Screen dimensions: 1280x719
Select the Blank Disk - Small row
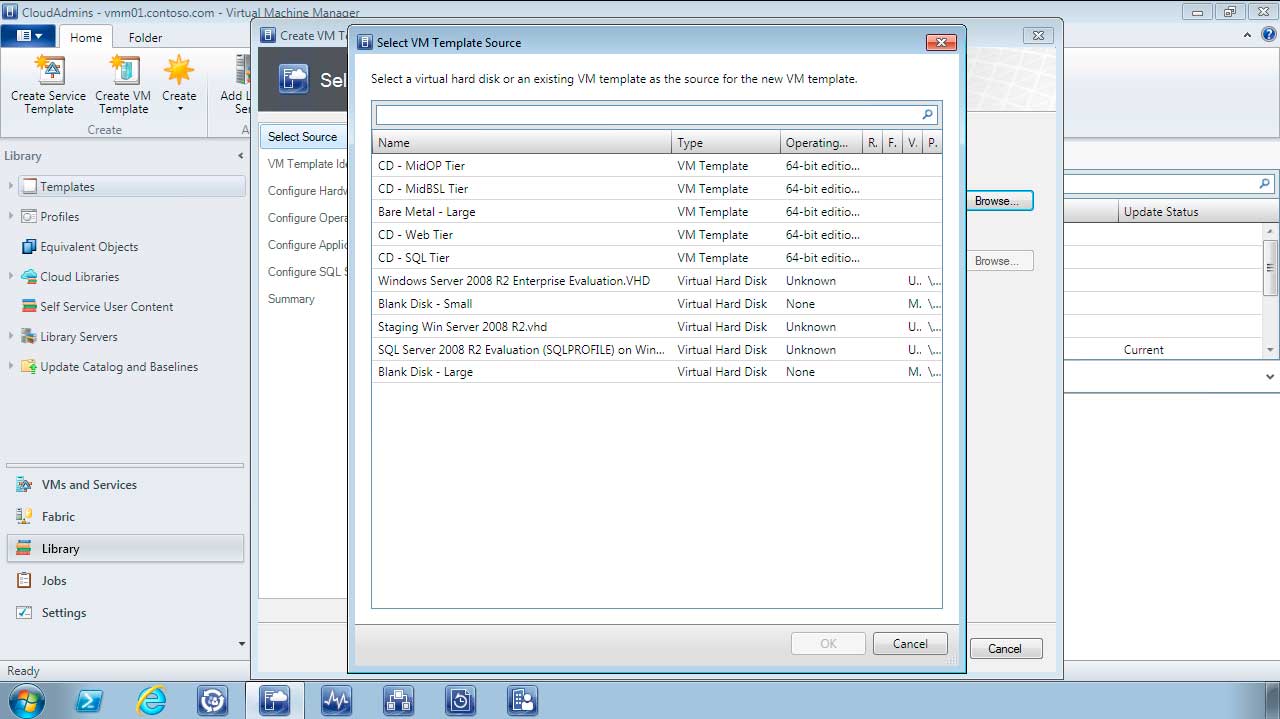[657, 304]
